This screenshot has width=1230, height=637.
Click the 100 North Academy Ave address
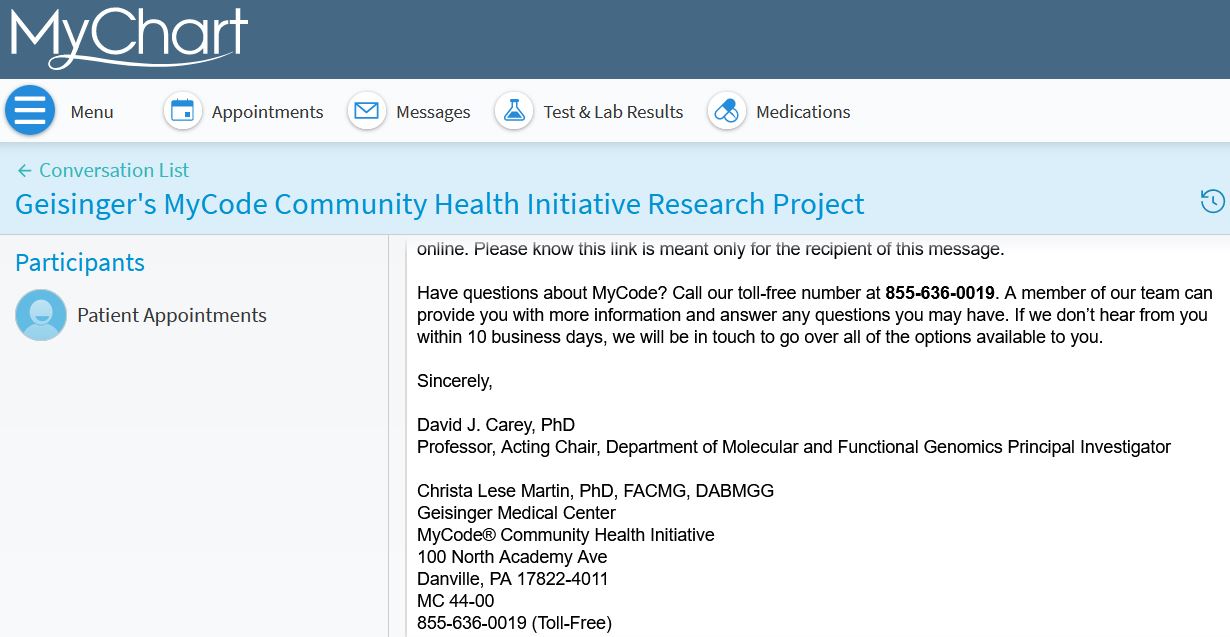tap(512, 557)
